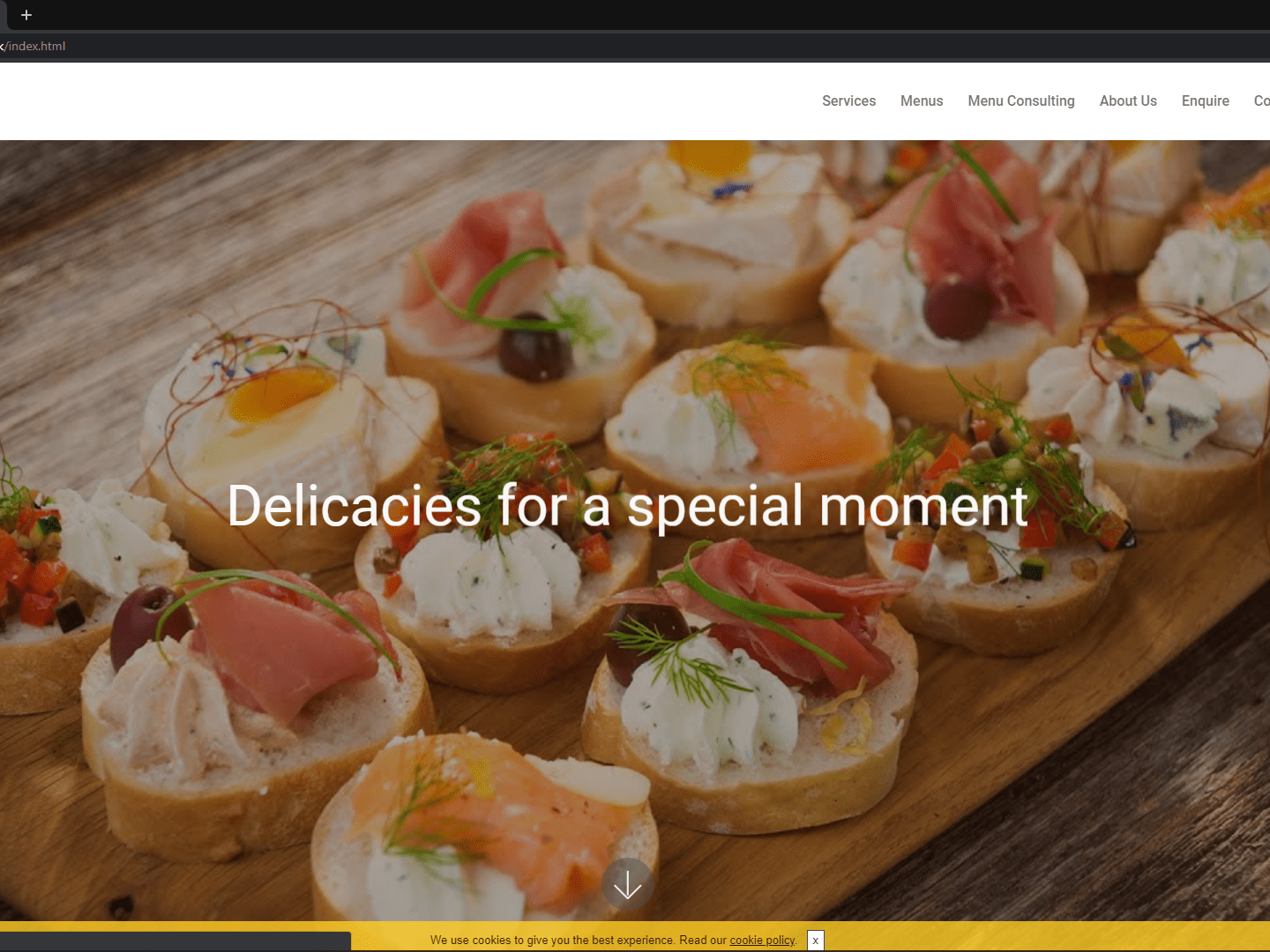Open the partially visible Contact nav link
1270x952 pixels.
1262,100
